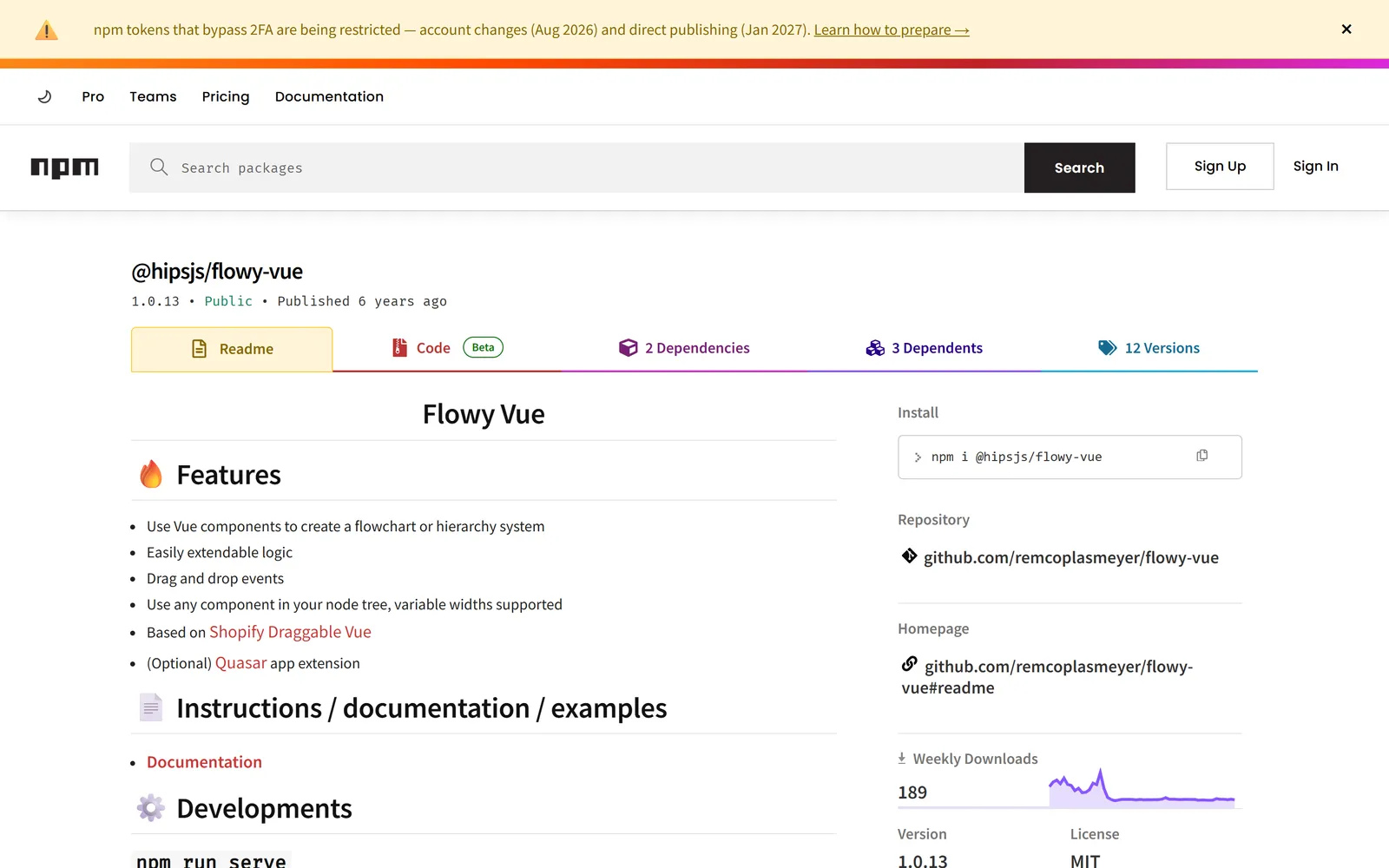Click the weekly downloads sparkline chart
Image resolution: width=1389 pixels, height=868 pixels.
(x=1142, y=788)
